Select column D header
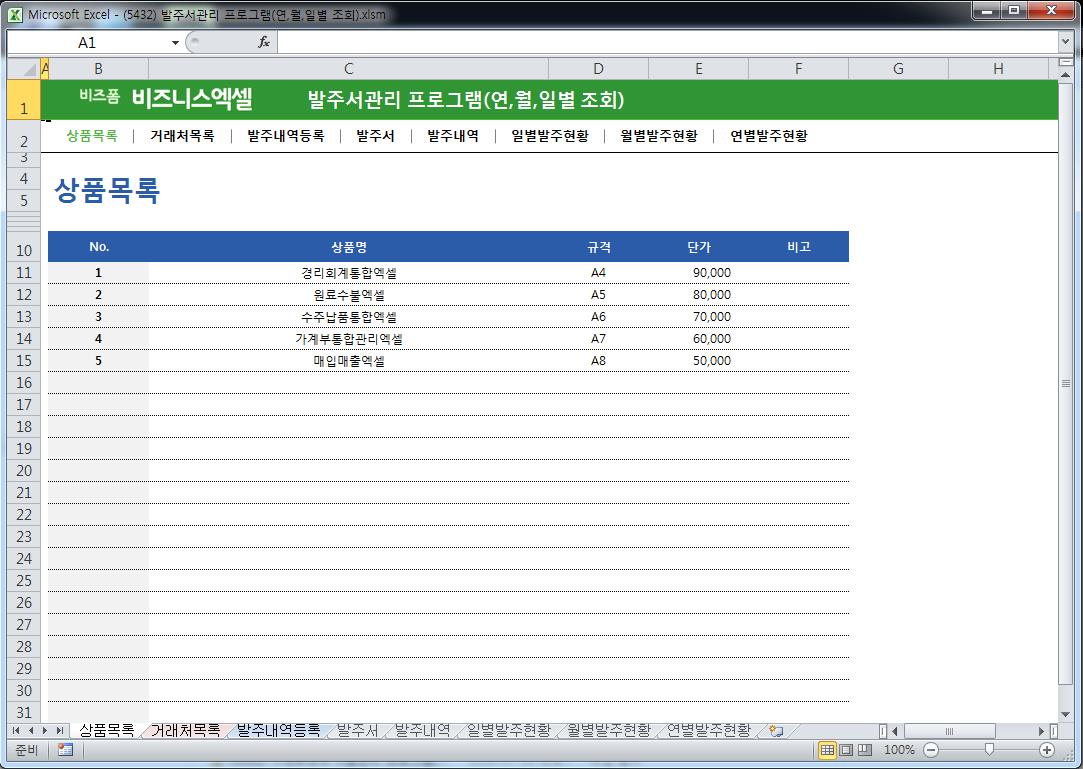1083x769 pixels. click(598, 68)
